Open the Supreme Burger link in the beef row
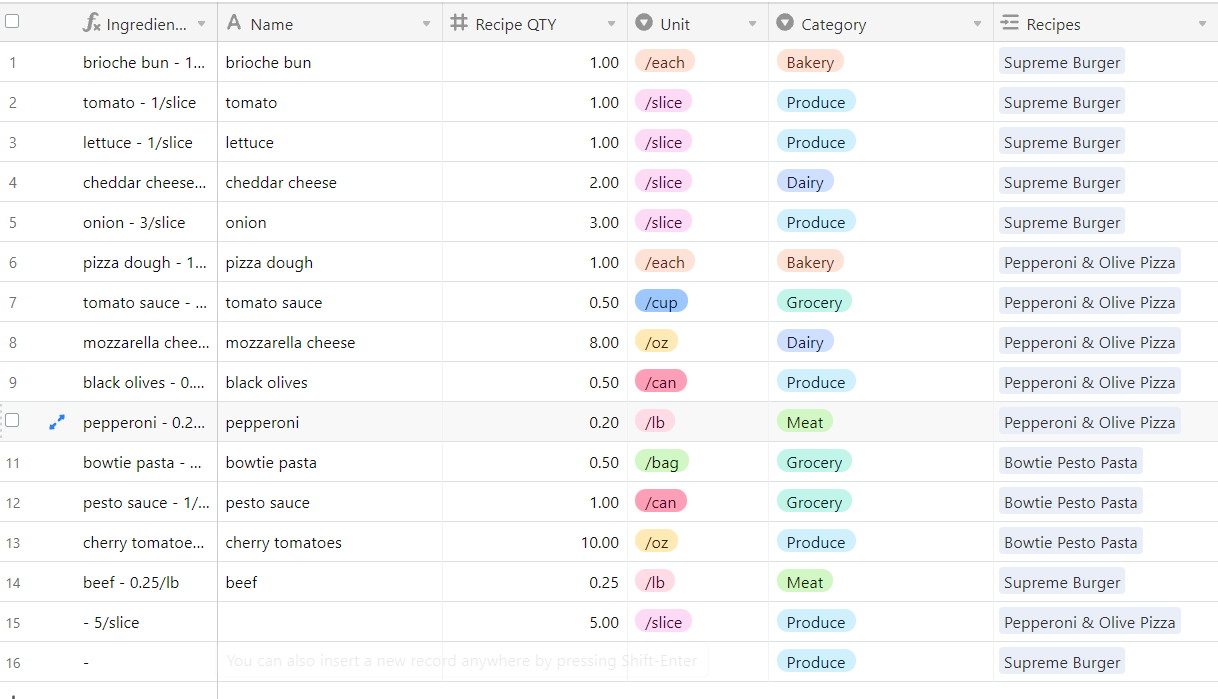Image resolution: width=1218 pixels, height=699 pixels. (x=1062, y=582)
